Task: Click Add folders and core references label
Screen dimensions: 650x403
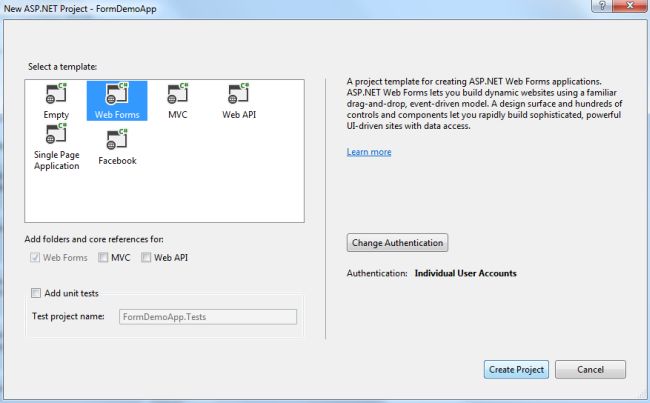Action: (x=94, y=239)
